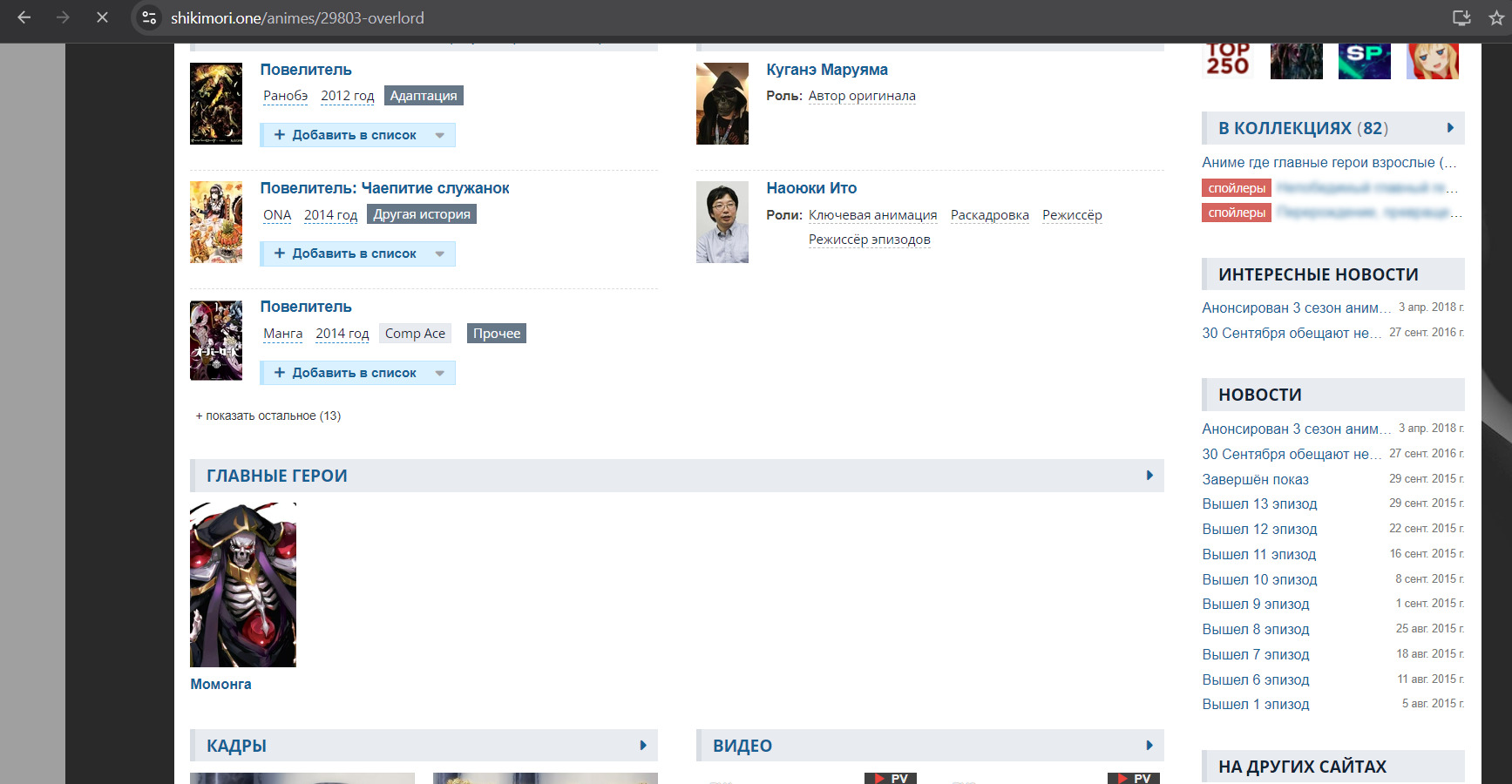The height and width of the screenshot is (784, 1512).
Task: Click the Момонга character thumbnail
Action: tap(243, 585)
